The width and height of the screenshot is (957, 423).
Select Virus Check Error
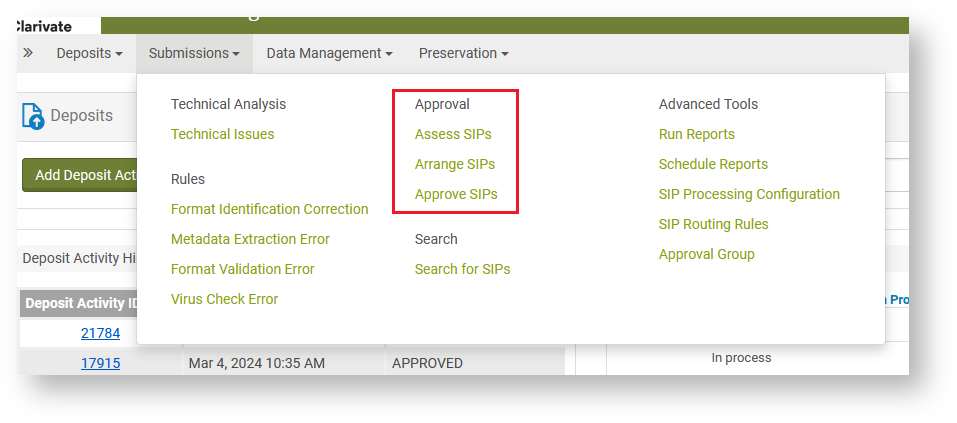224,299
